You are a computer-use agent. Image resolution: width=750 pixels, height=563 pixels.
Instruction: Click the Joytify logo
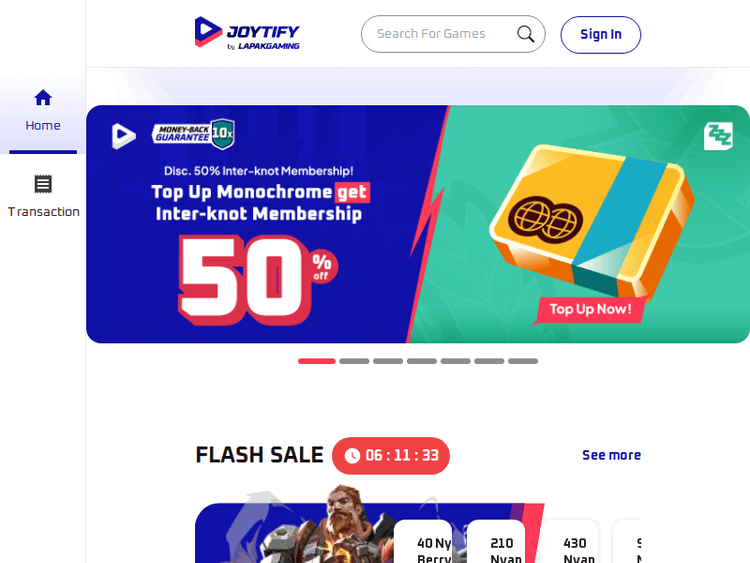click(x=247, y=33)
